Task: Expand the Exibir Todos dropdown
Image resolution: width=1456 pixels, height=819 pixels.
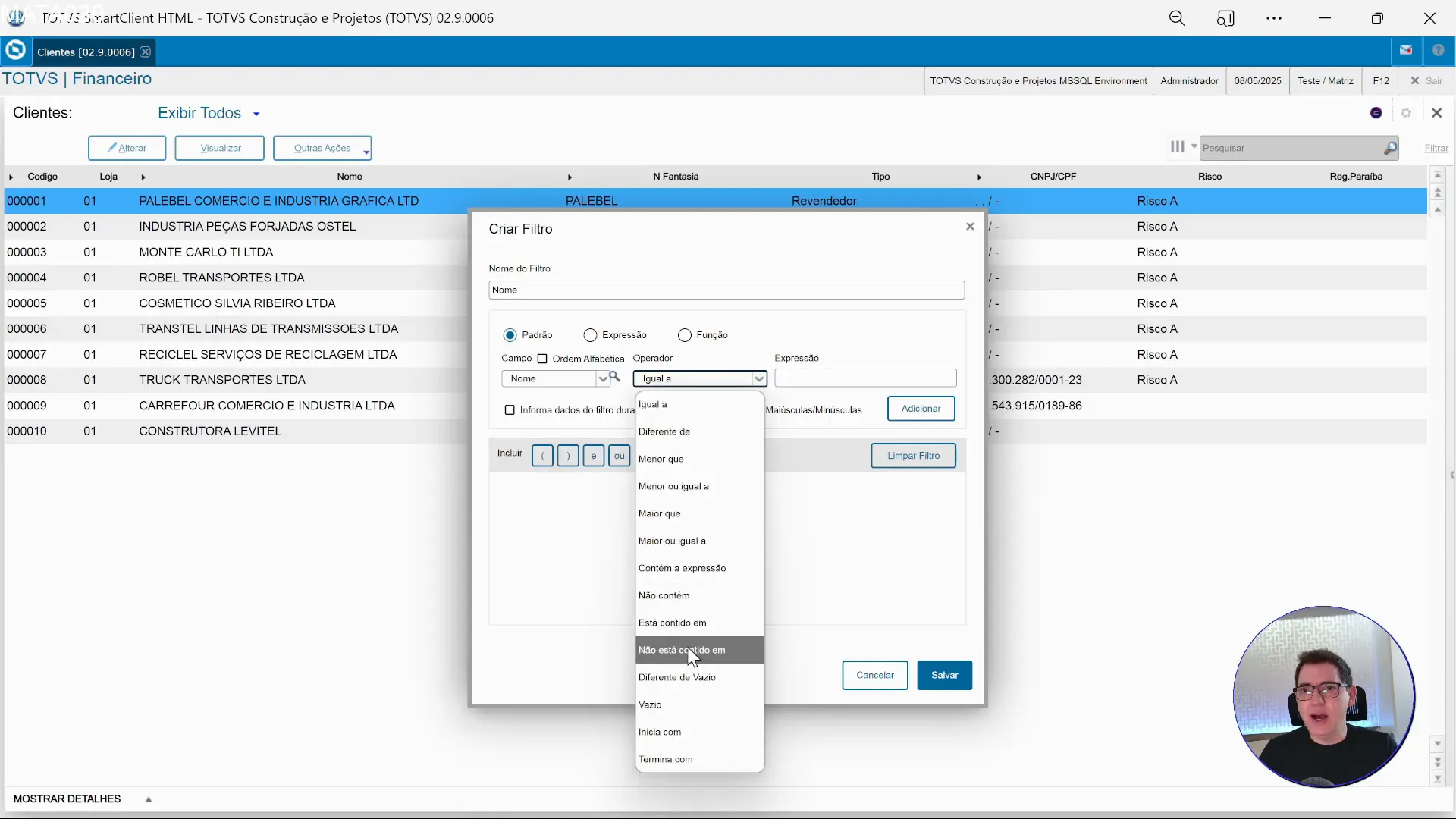Action: tap(256, 114)
